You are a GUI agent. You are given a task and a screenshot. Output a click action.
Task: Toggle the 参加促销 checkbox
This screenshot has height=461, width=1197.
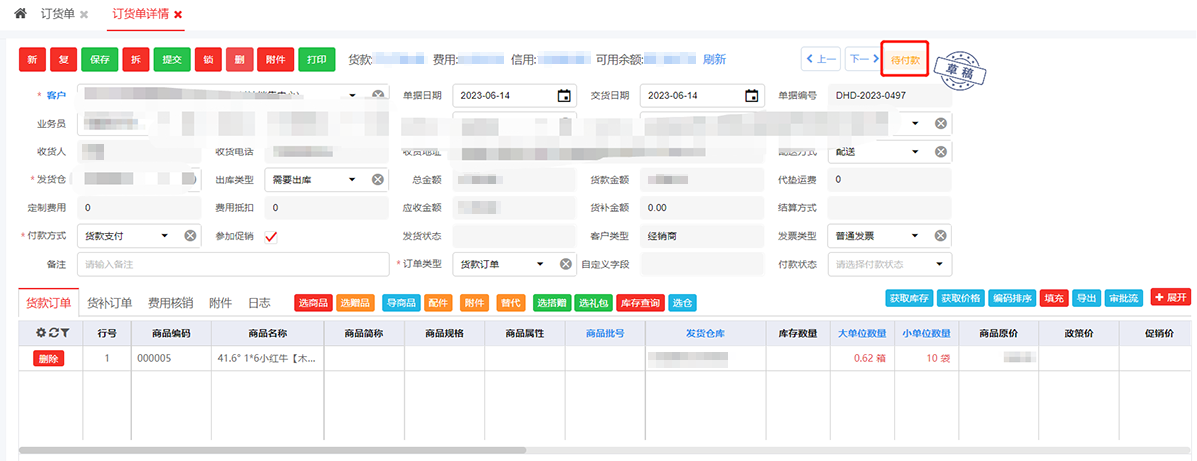(x=271, y=236)
